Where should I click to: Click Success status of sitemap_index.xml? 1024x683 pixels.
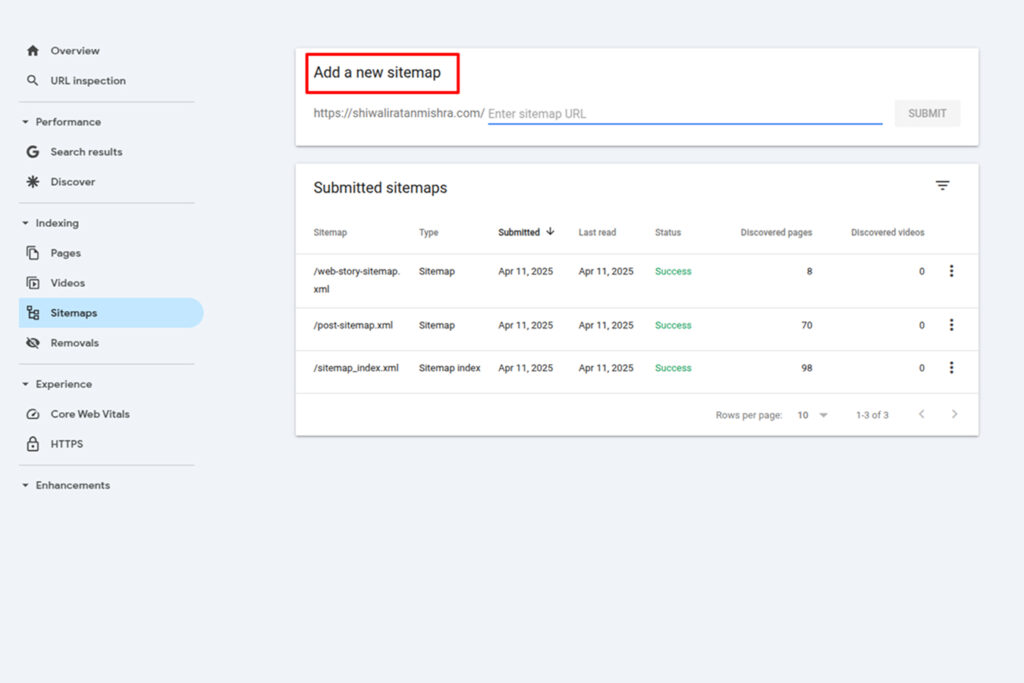tap(673, 368)
